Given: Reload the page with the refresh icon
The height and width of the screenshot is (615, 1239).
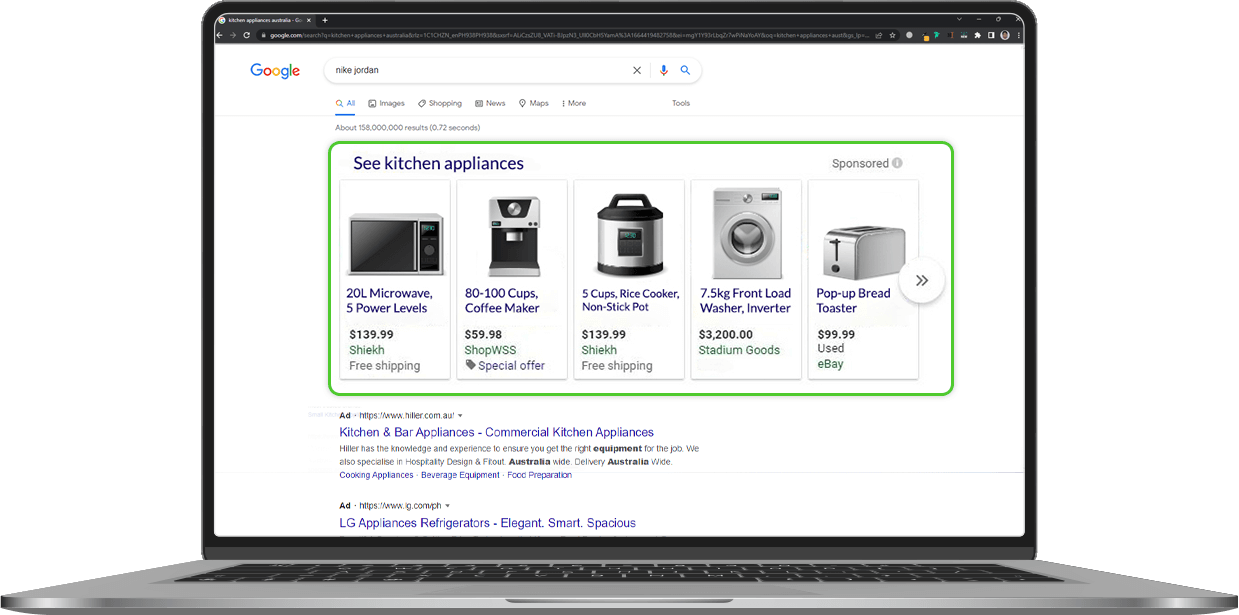Looking at the screenshot, I should point(247,35).
